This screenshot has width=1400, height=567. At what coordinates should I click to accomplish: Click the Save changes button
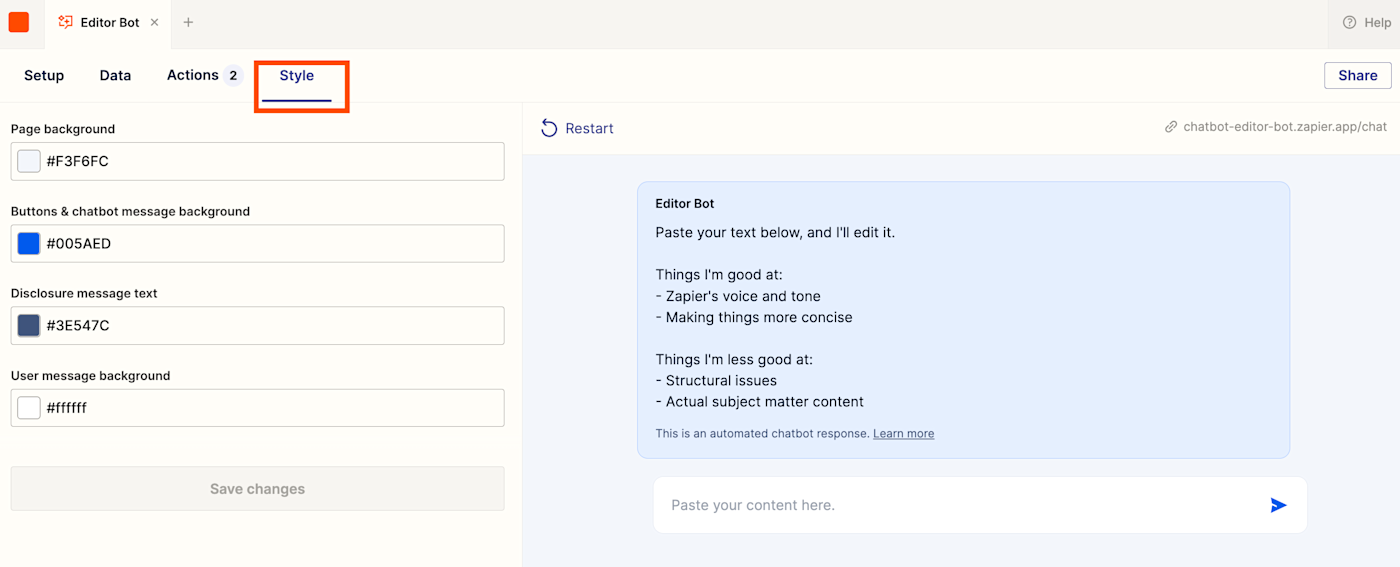(x=257, y=489)
